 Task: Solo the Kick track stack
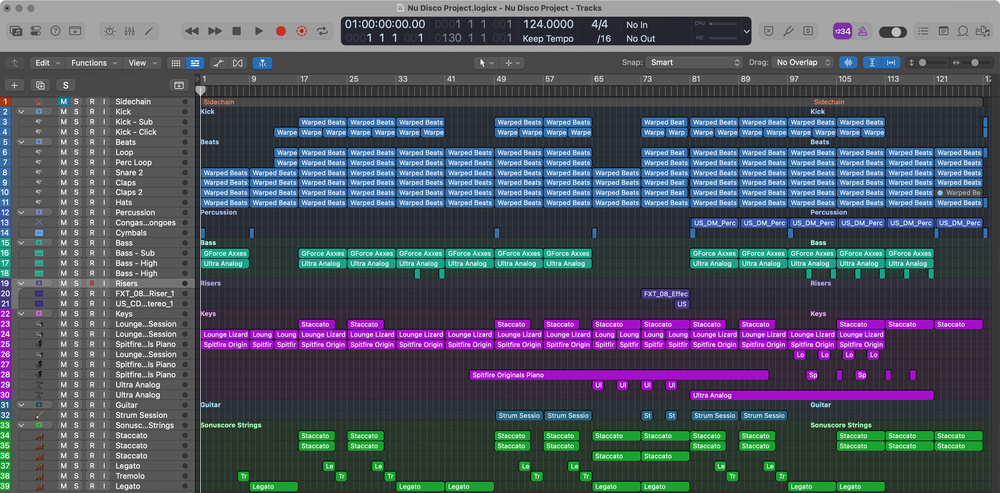tap(76, 112)
